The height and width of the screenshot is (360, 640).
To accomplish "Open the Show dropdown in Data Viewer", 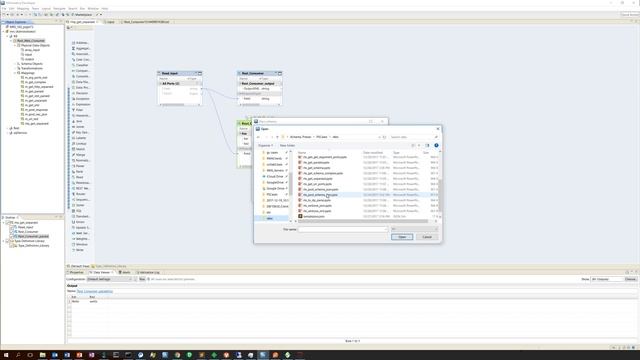I will point(607,279).
